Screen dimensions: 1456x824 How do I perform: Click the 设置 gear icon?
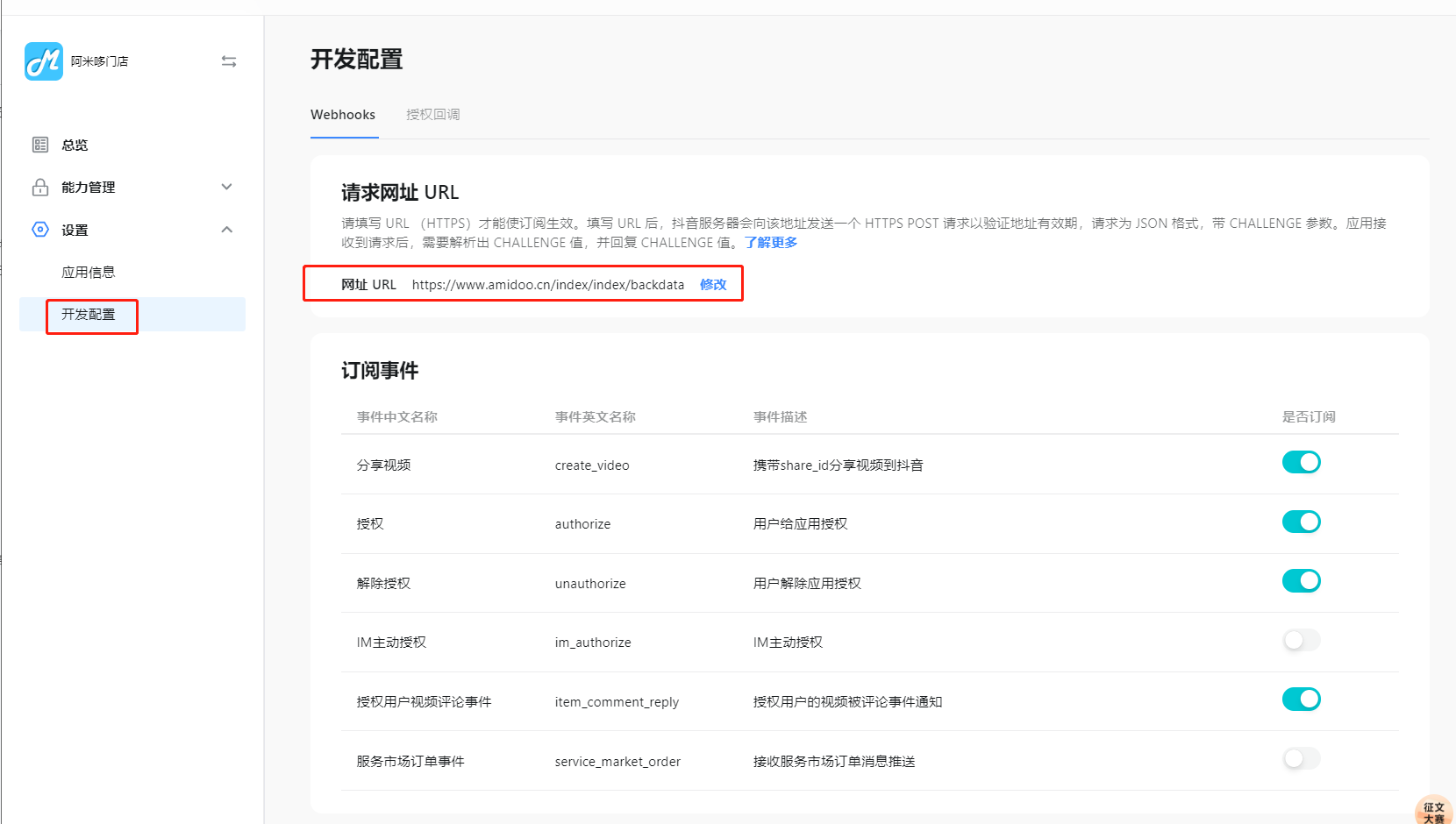tap(40, 230)
